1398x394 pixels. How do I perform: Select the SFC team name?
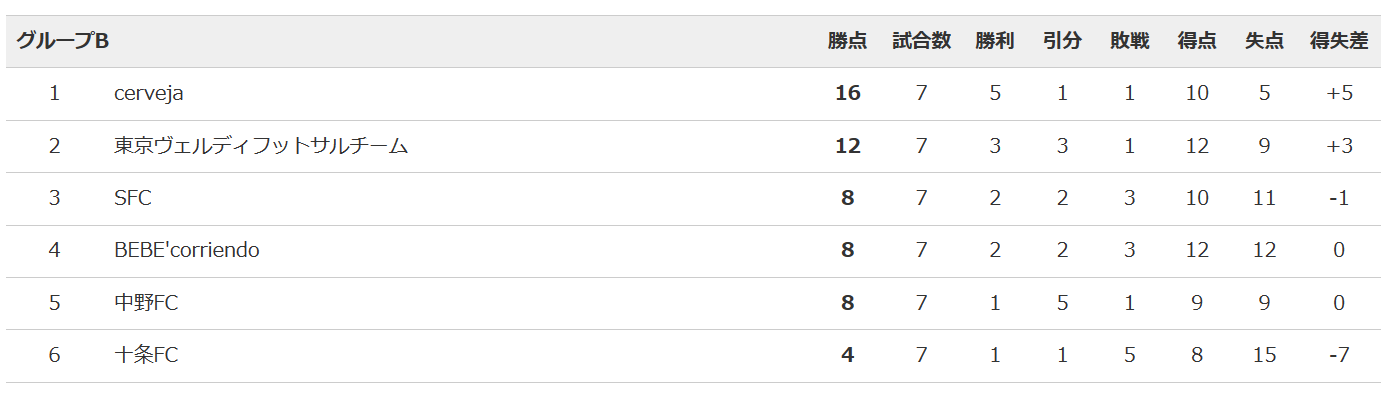(133, 198)
